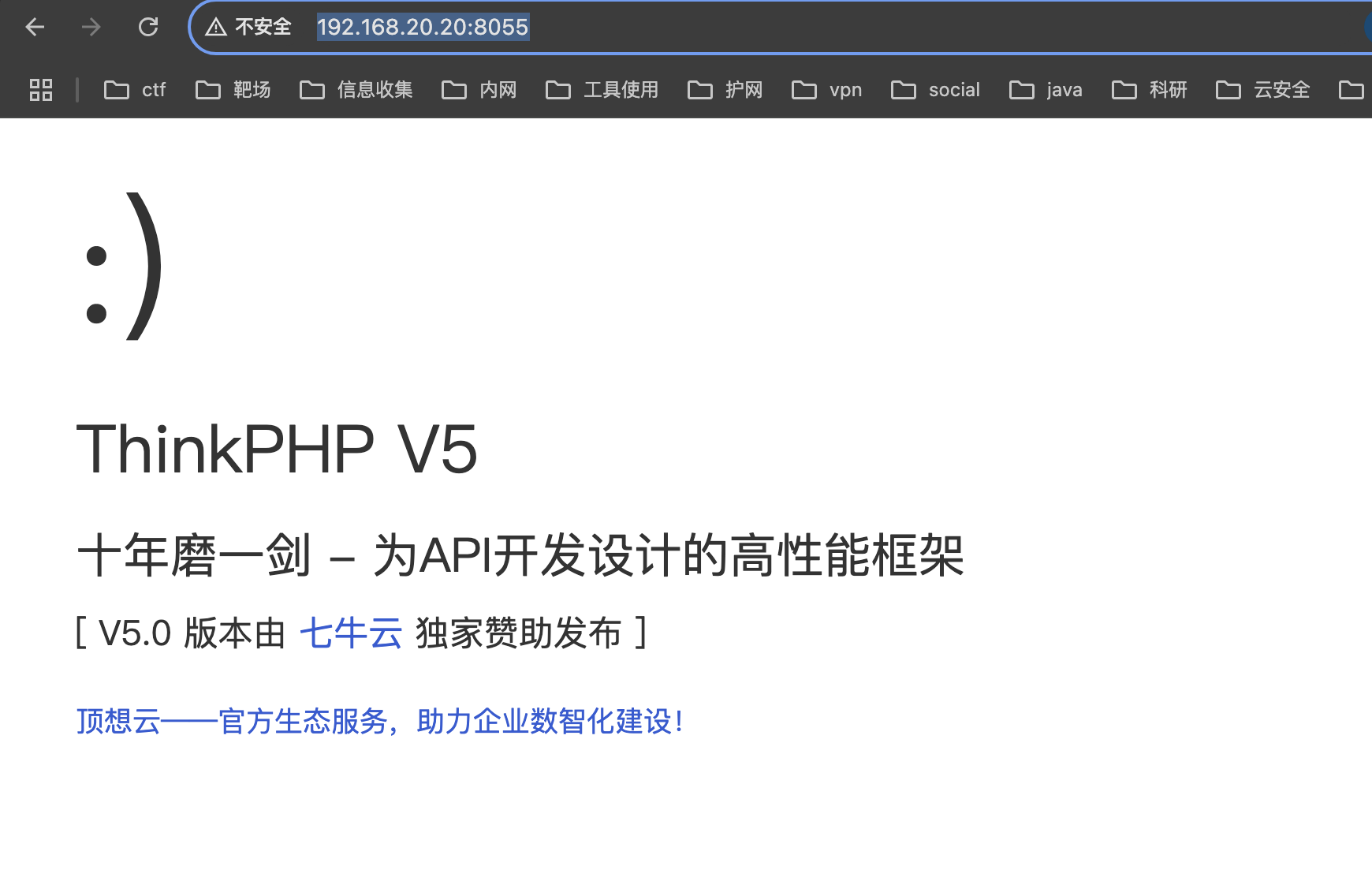The height and width of the screenshot is (896, 1372).
Task: Open the vpn bookmark folder
Action: (827, 90)
